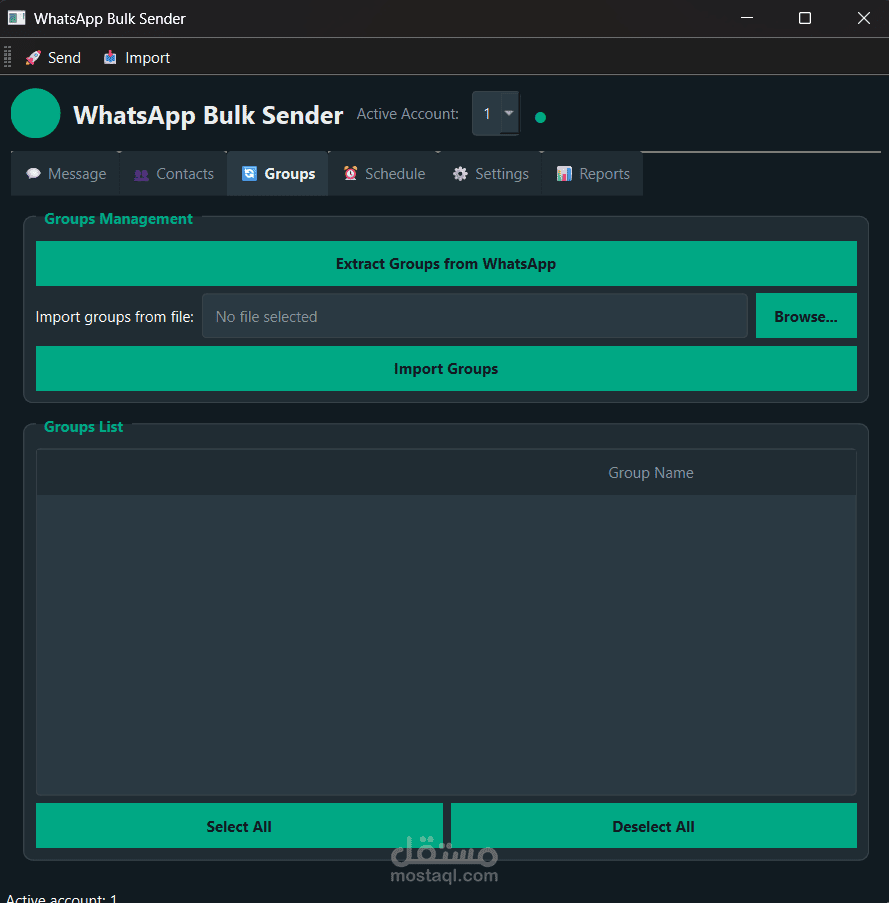Click the app icon in title bar

click(x=16, y=18)
